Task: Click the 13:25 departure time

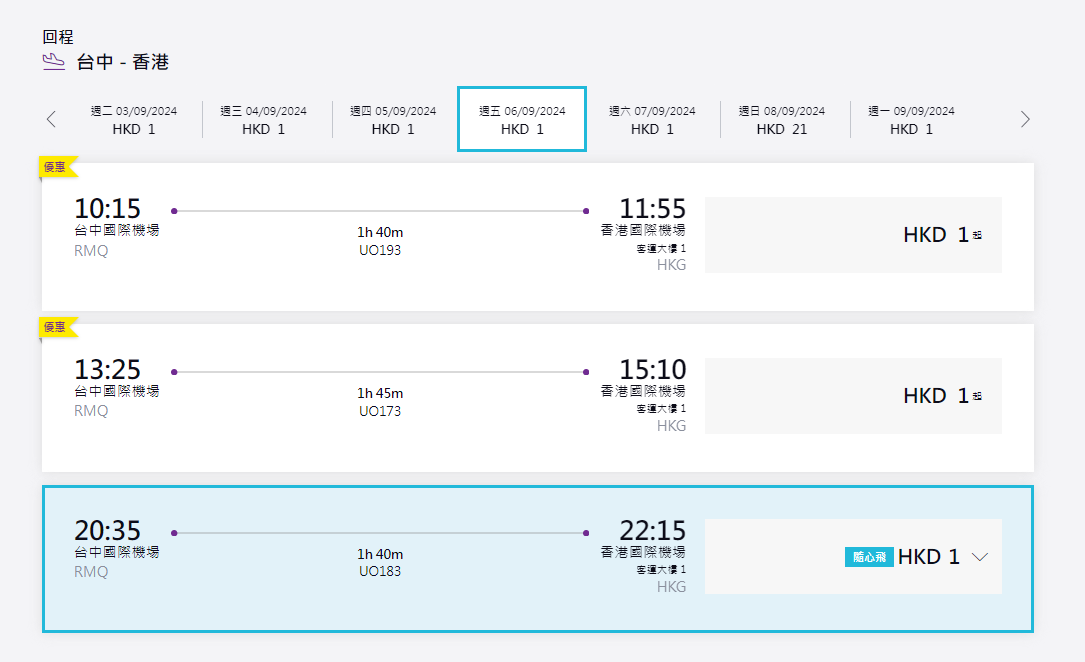Action: (107, 370)
